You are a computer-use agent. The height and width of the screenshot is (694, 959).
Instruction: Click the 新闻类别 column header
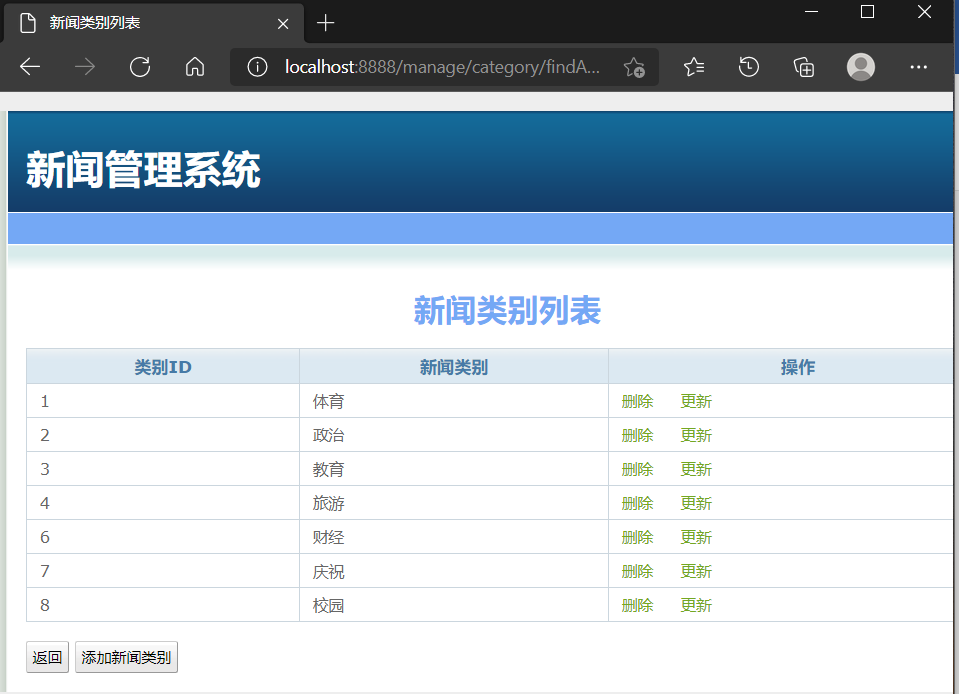[454, 367]
